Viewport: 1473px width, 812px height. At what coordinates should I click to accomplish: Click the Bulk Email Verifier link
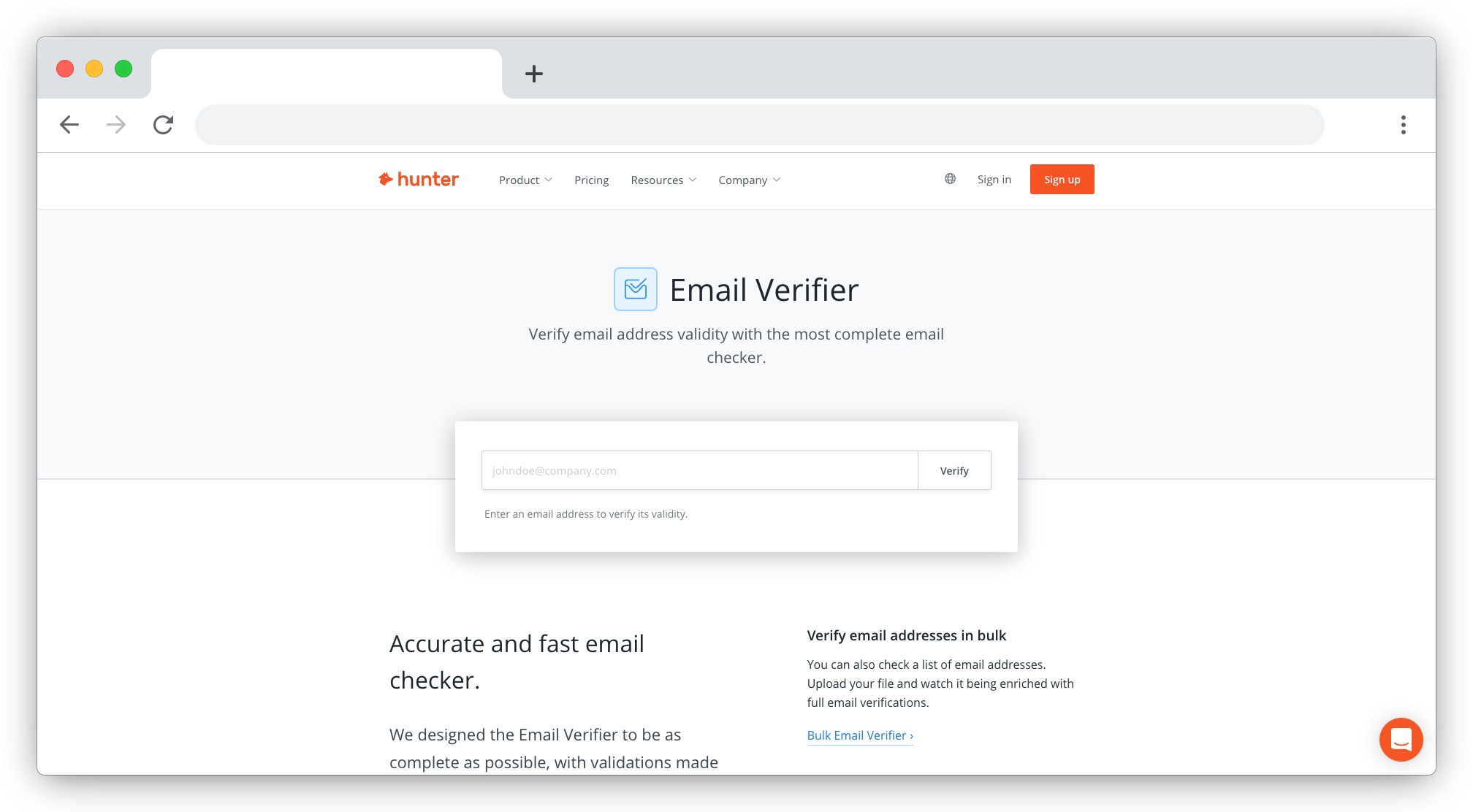(x=858, y=735)
